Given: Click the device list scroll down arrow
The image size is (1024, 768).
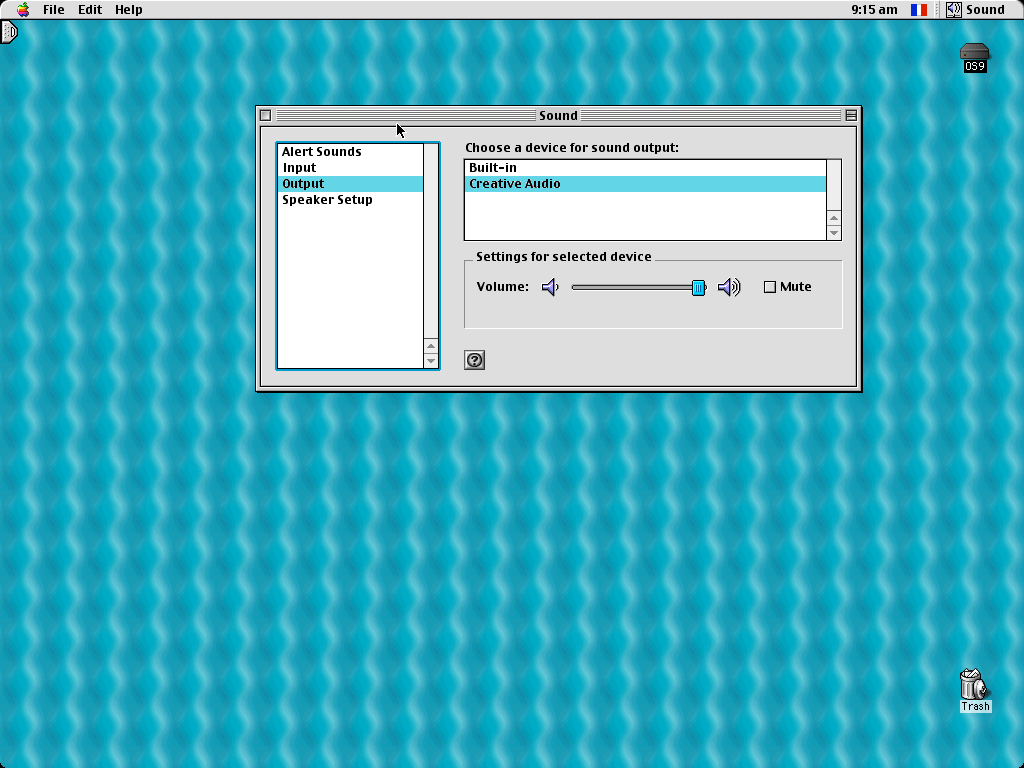Looking at the screenshot, I should click(833, 232).
